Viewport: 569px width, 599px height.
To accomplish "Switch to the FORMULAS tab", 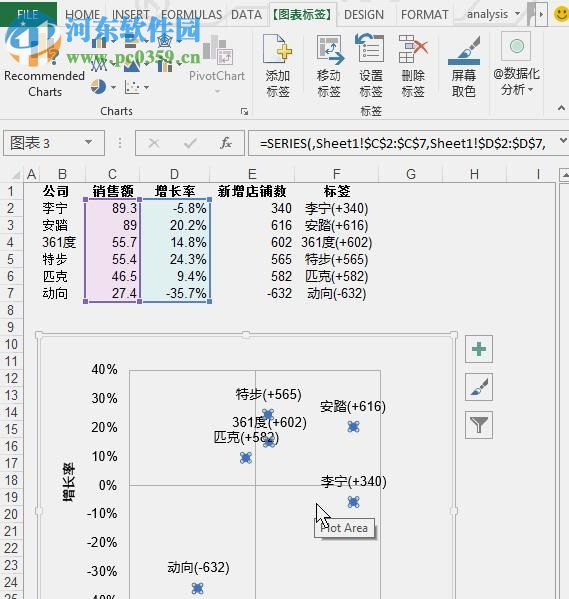I will 191,15.
